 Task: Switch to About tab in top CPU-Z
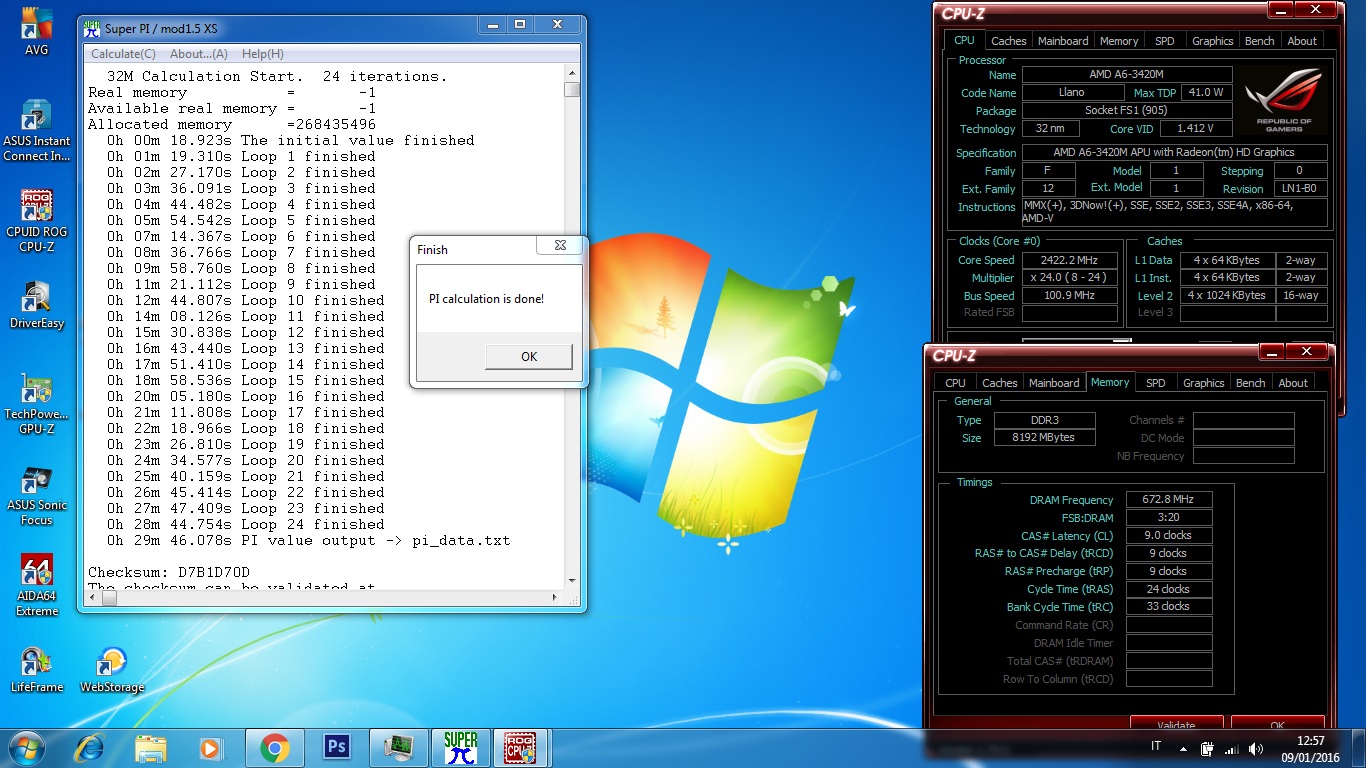[x=1302, y=41]
